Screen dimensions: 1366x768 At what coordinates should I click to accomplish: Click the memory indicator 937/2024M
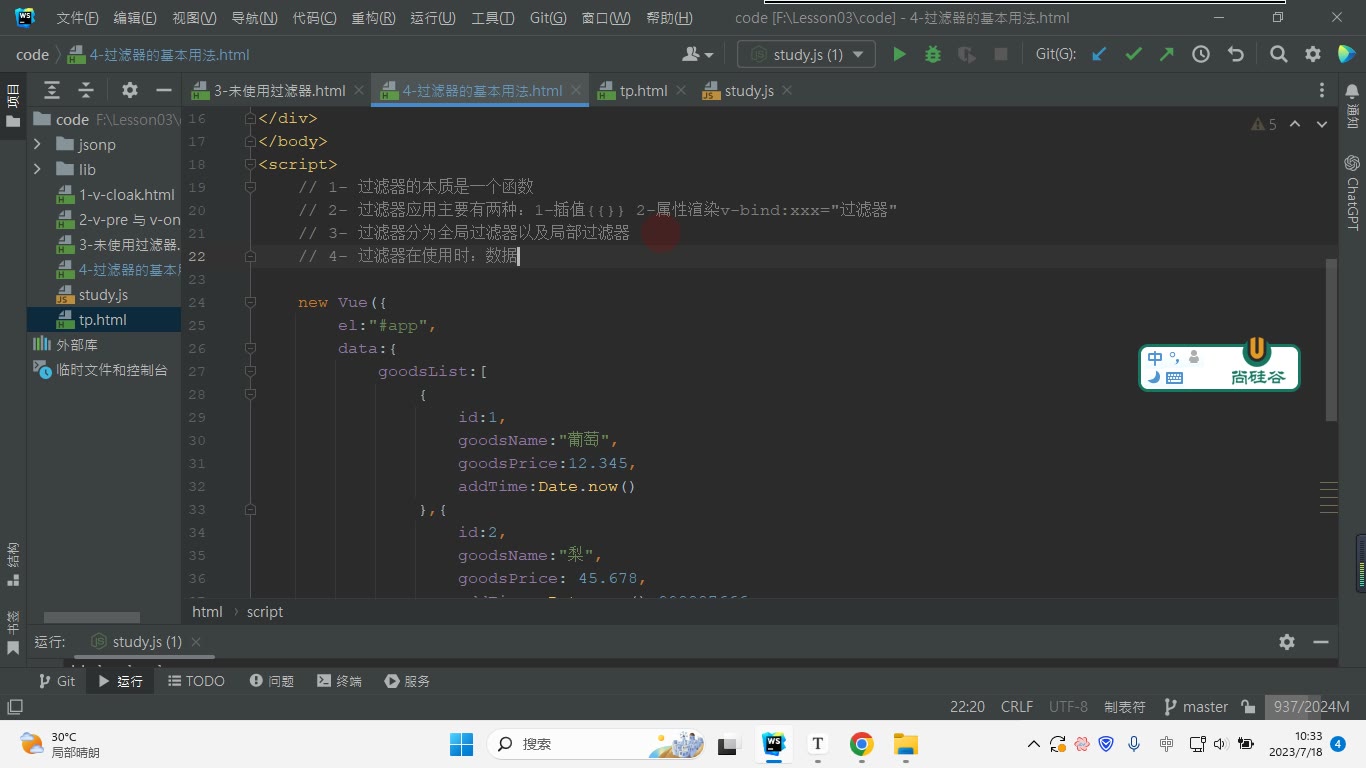[1311, 707]
